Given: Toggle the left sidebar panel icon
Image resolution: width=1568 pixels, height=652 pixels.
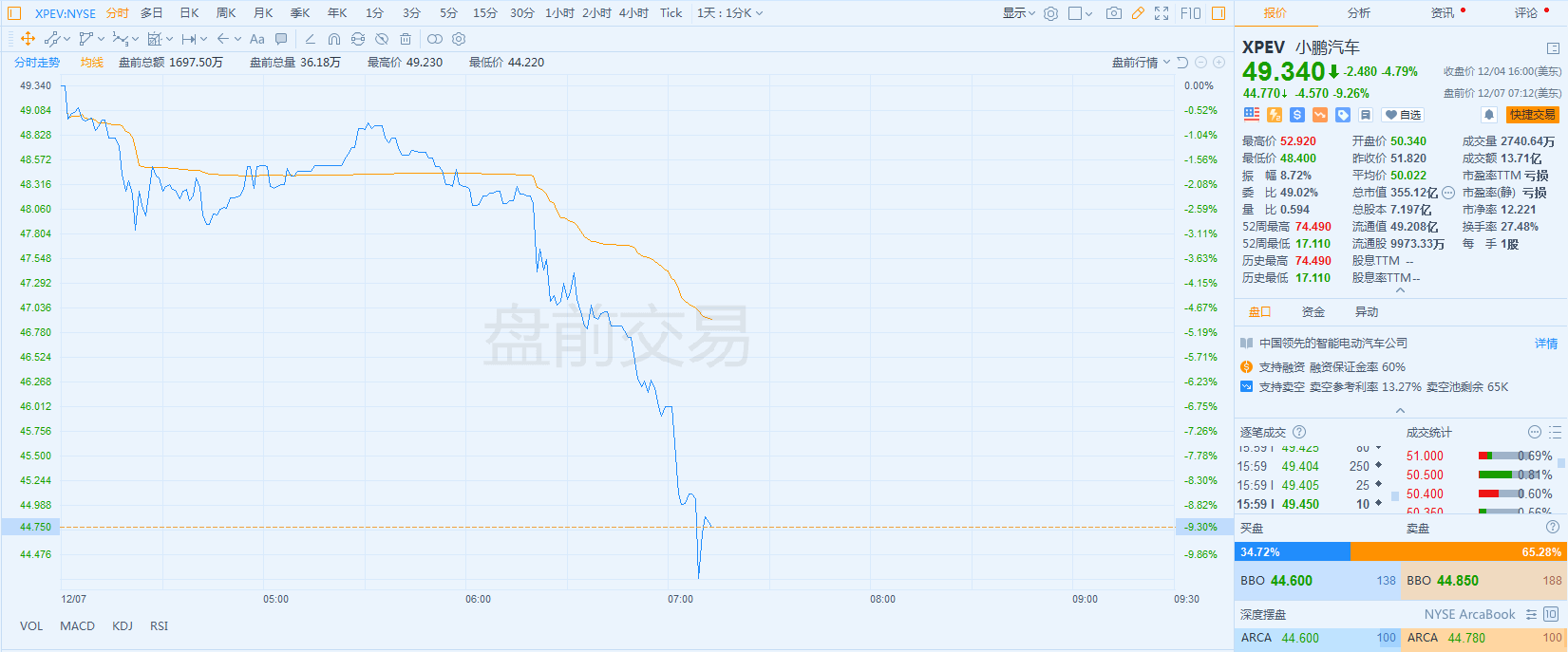Looking at the screenshot, I should click(x=14, y=13).
